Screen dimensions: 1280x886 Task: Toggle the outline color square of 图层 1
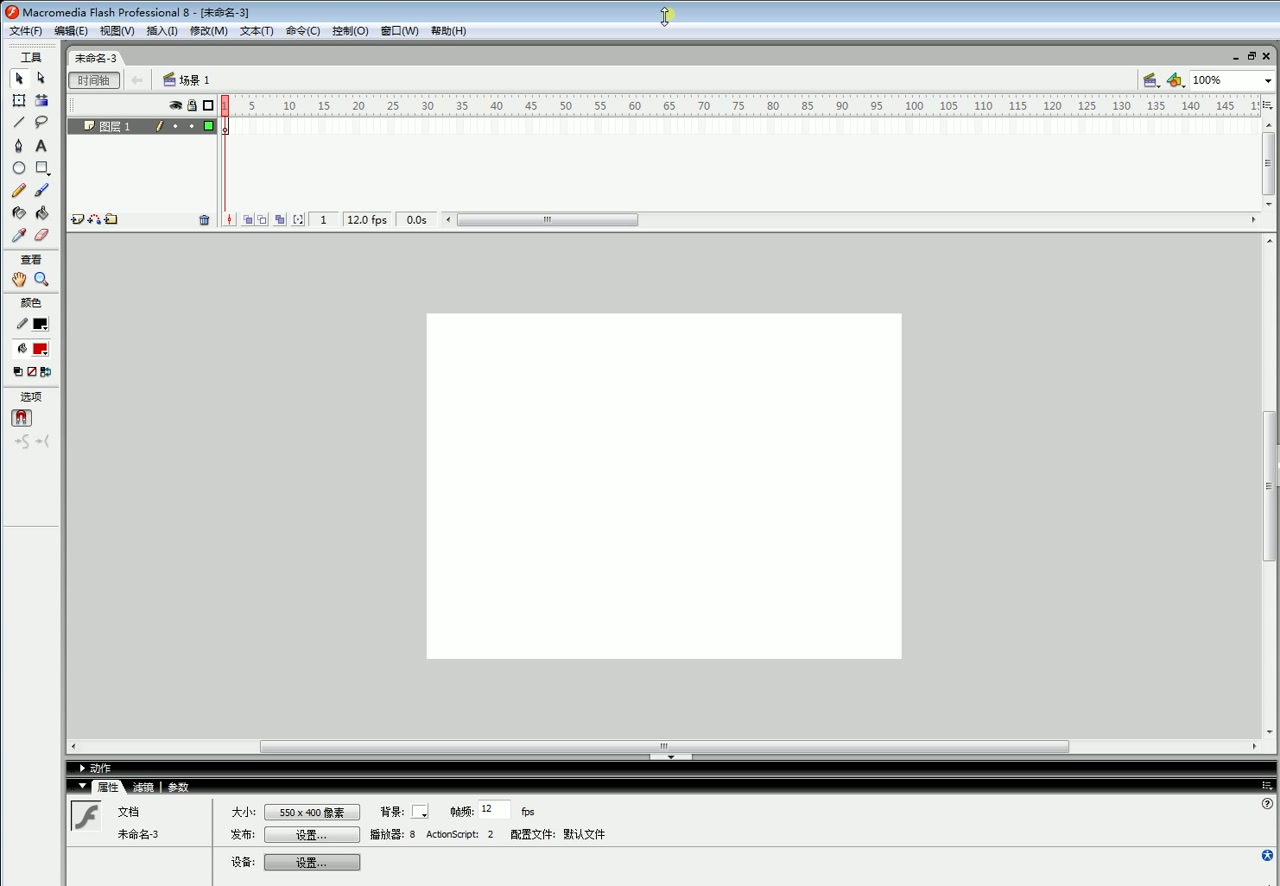[x=208, y=126]
